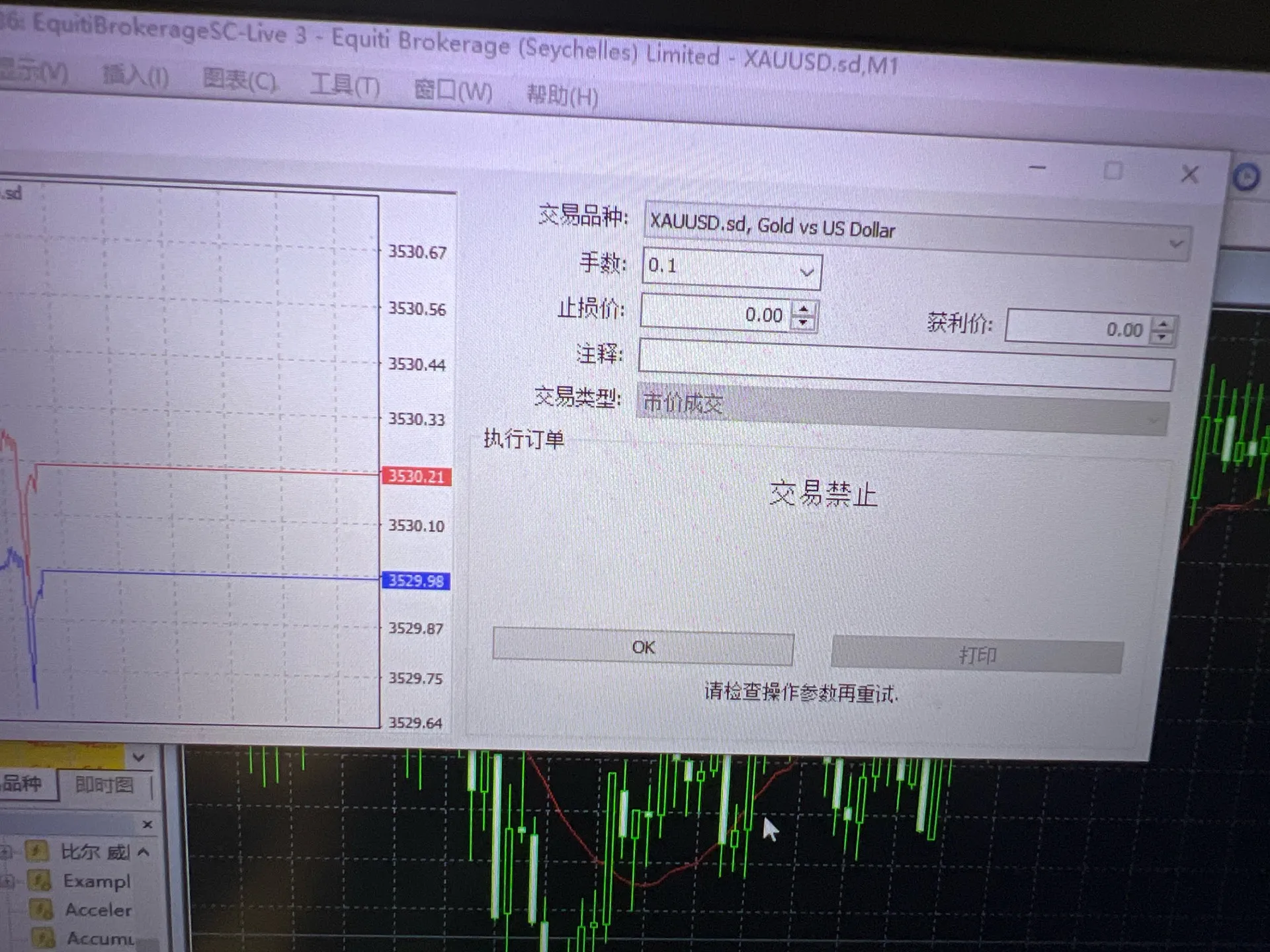Click the dropdown arrow above the 品种 tab
This screenshot has width=1270, height=952.
coord(139,757)
